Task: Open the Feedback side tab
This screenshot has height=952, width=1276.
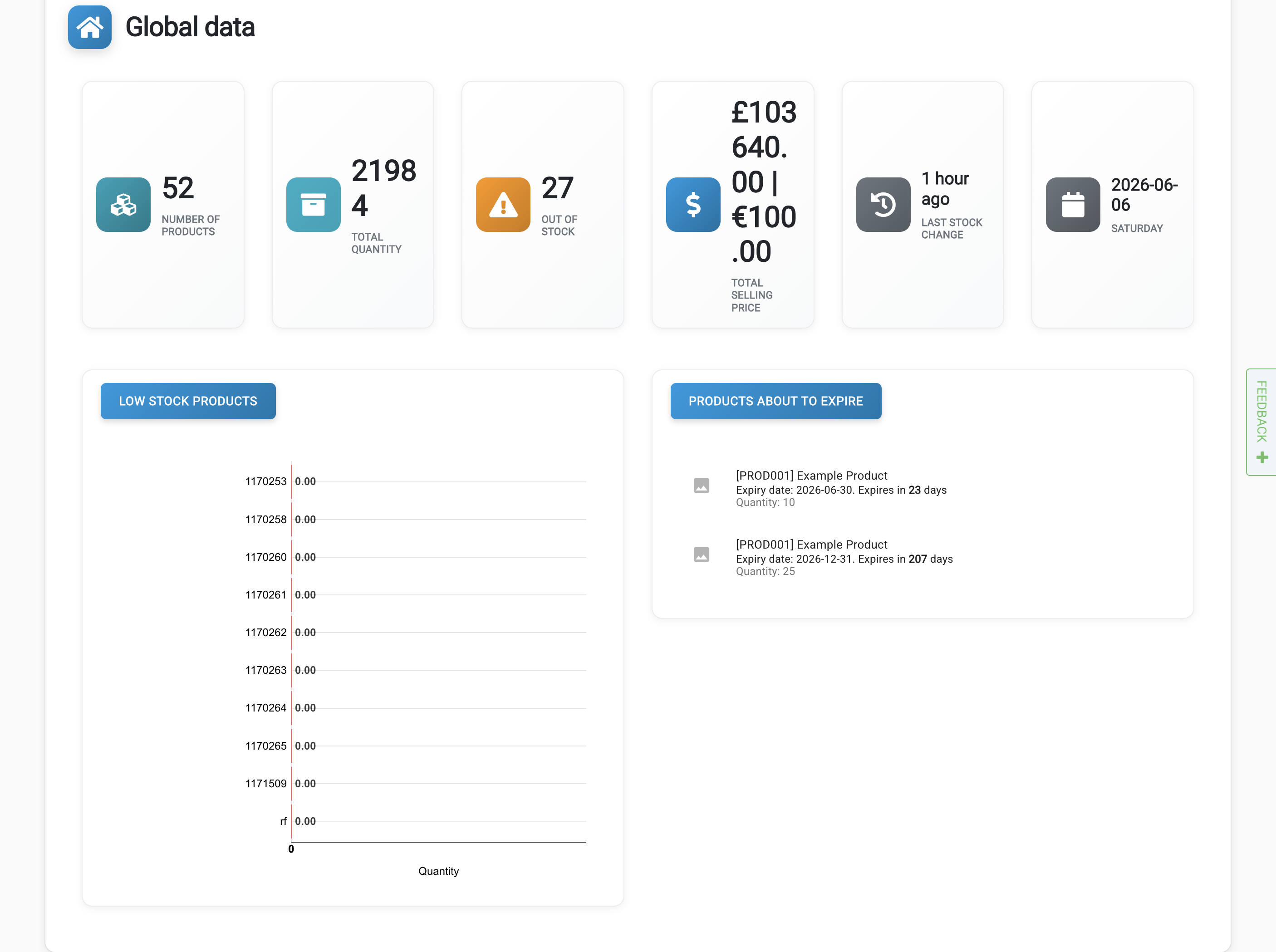Action: (1261, 422)
